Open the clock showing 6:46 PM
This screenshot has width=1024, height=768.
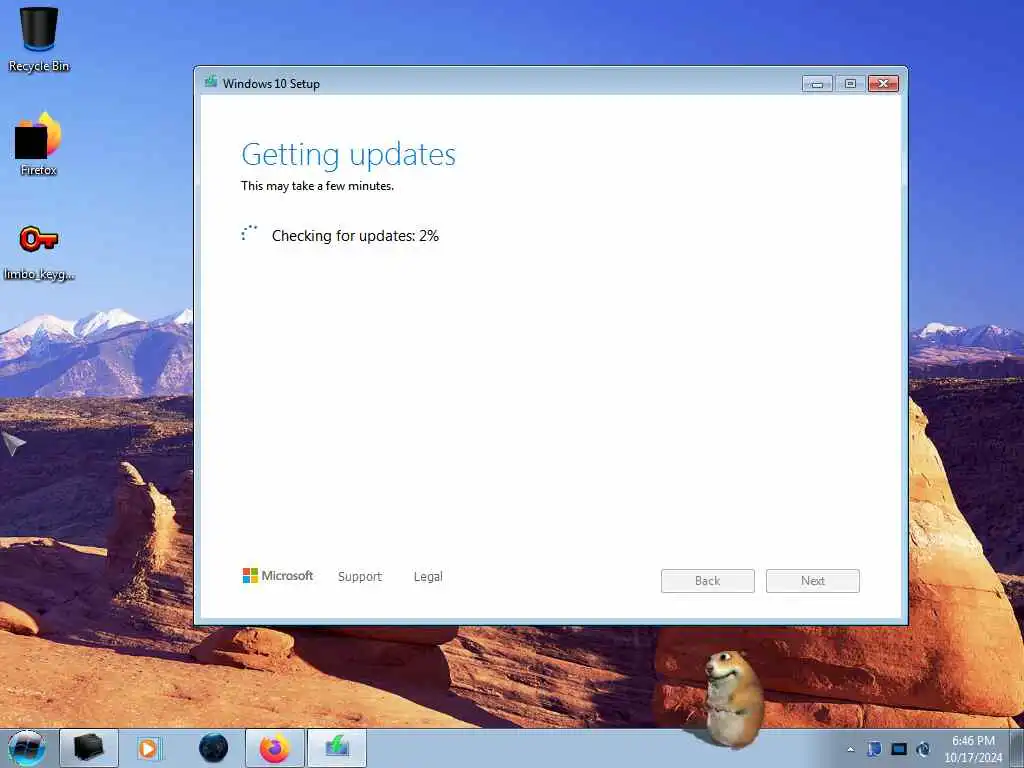pos(973,749)
